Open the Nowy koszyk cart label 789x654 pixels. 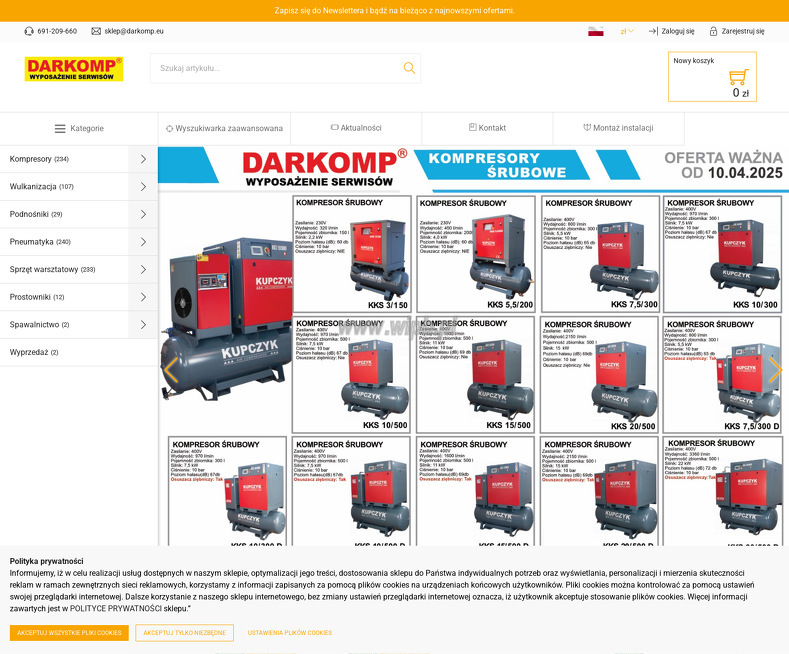(693, 60)
